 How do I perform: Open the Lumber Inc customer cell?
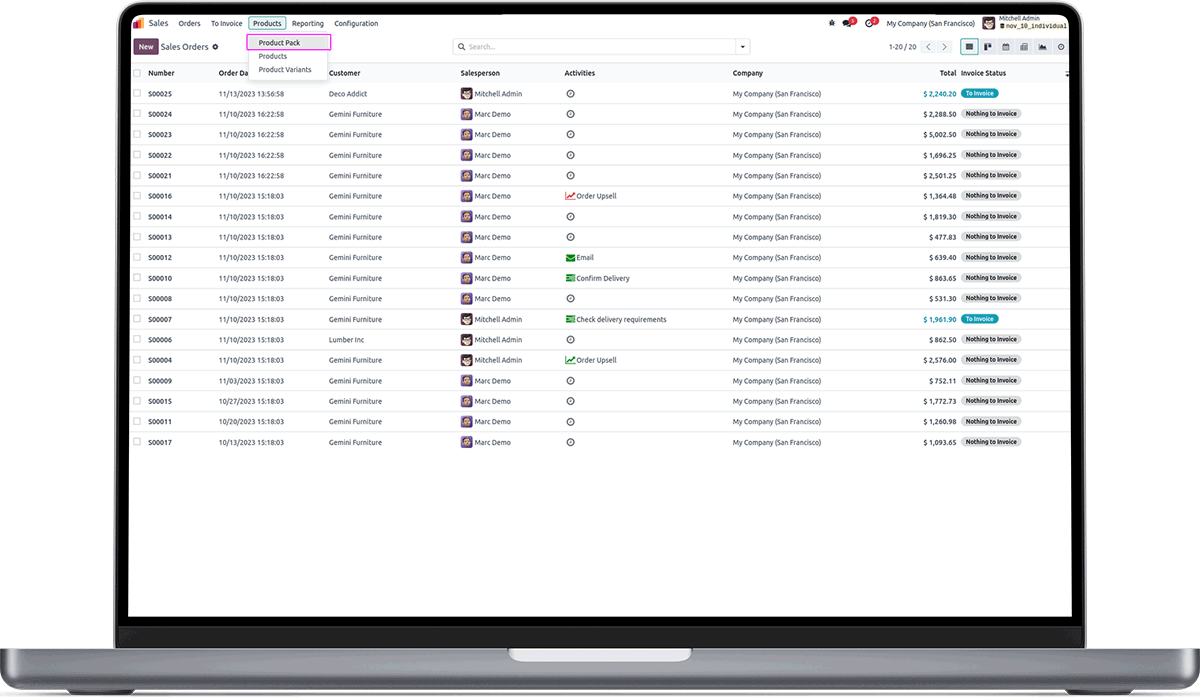click(x=347, y=340)
